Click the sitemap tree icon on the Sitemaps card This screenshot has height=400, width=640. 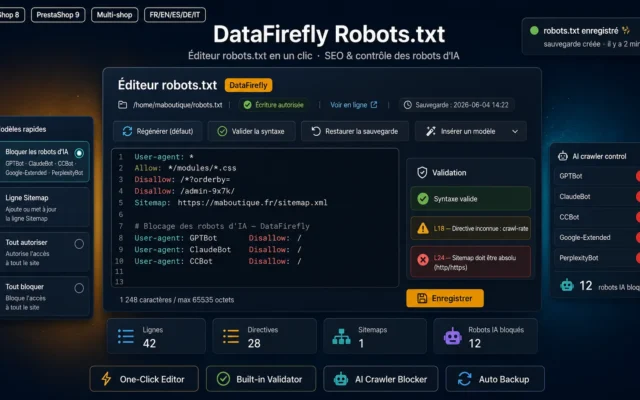pyautogui.click(x=341, y=337)
